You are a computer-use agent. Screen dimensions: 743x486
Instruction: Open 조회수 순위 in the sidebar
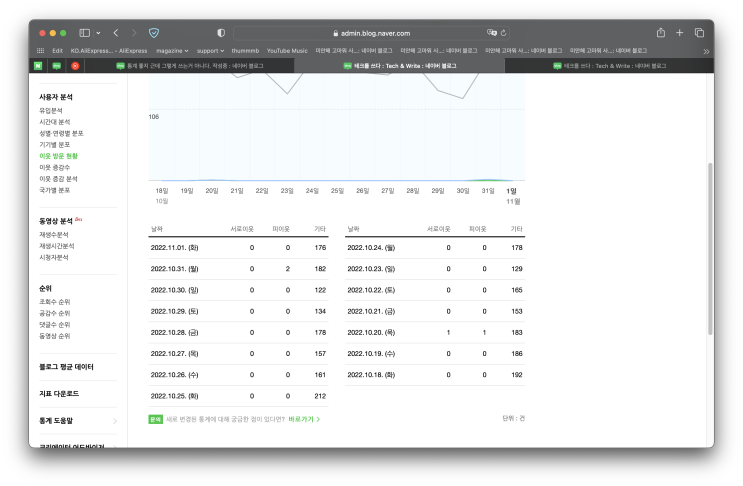coord(54,302)
